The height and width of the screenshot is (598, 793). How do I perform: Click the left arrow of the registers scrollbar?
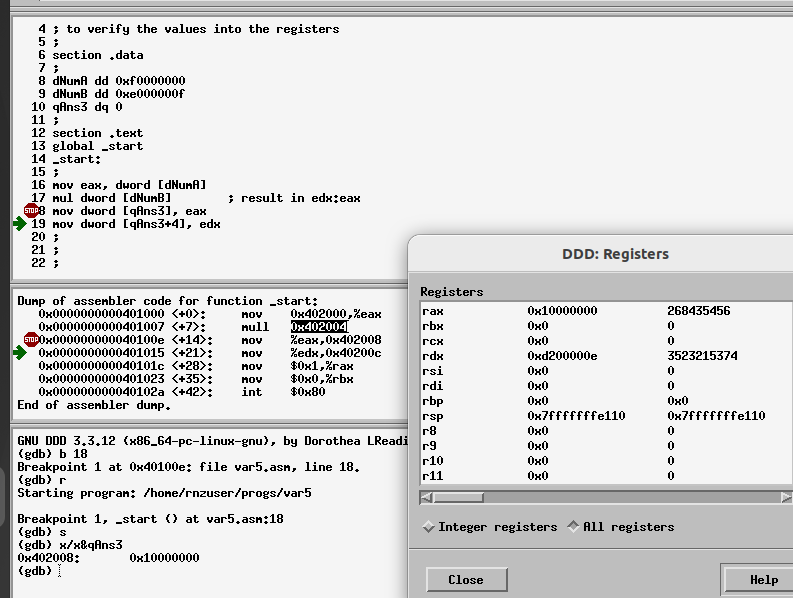[426, 497]
